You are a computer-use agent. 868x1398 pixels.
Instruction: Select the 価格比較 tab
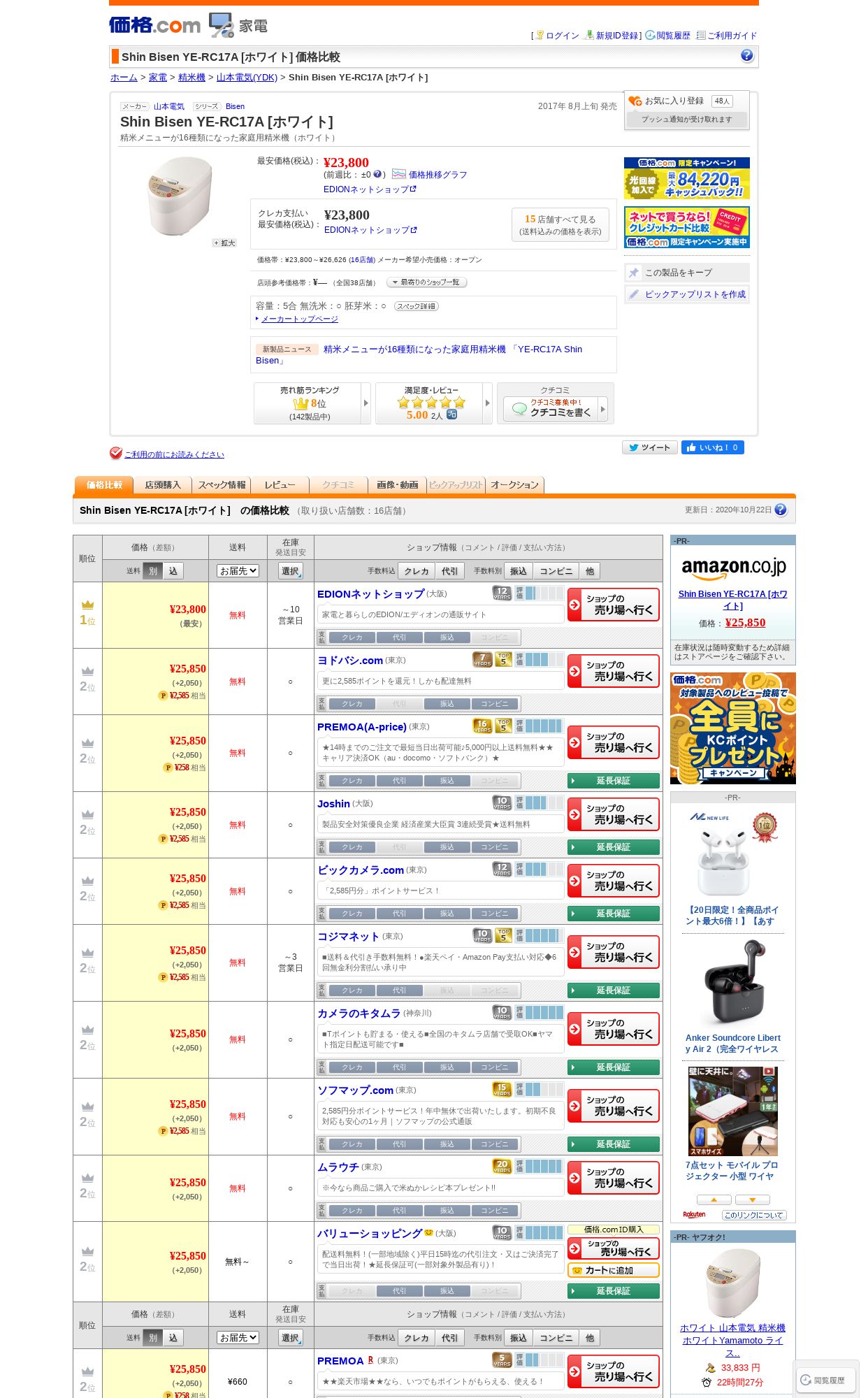[104, 485]
